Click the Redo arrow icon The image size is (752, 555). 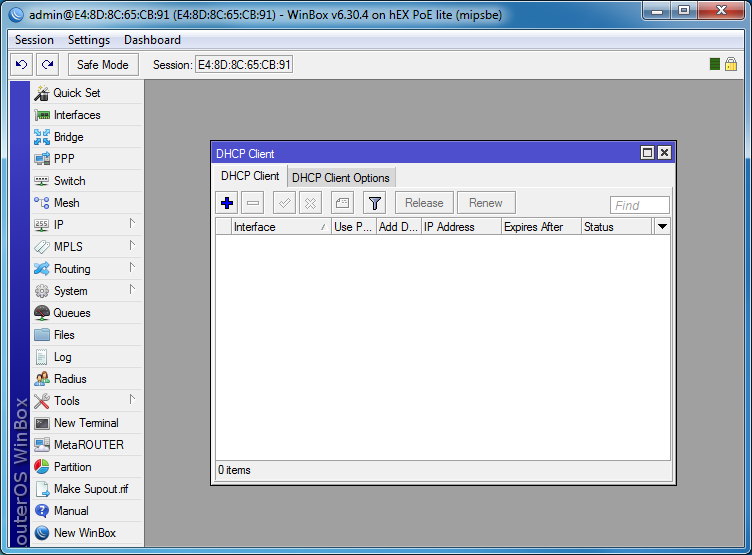tap(47, 64)
